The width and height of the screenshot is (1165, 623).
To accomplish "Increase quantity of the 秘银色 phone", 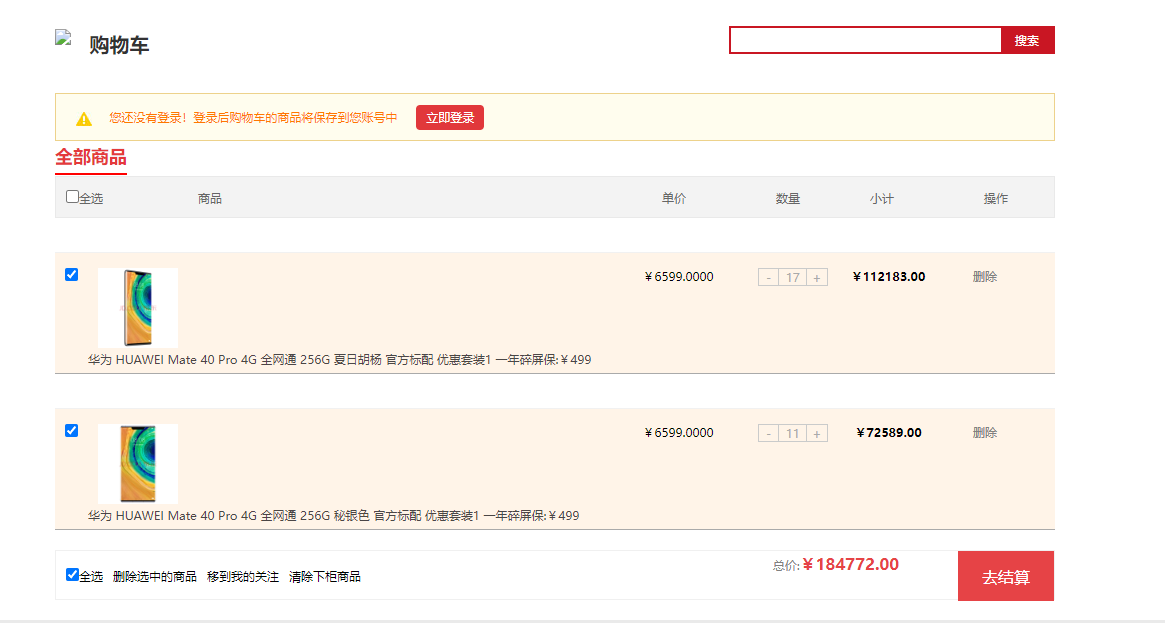I will [817, 434].
